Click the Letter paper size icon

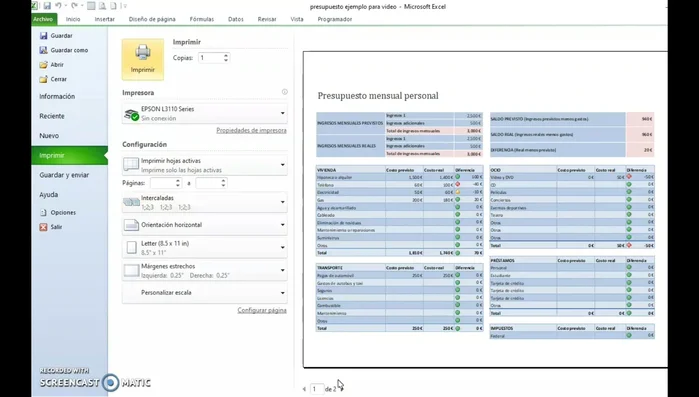click(x=132, y=248)
